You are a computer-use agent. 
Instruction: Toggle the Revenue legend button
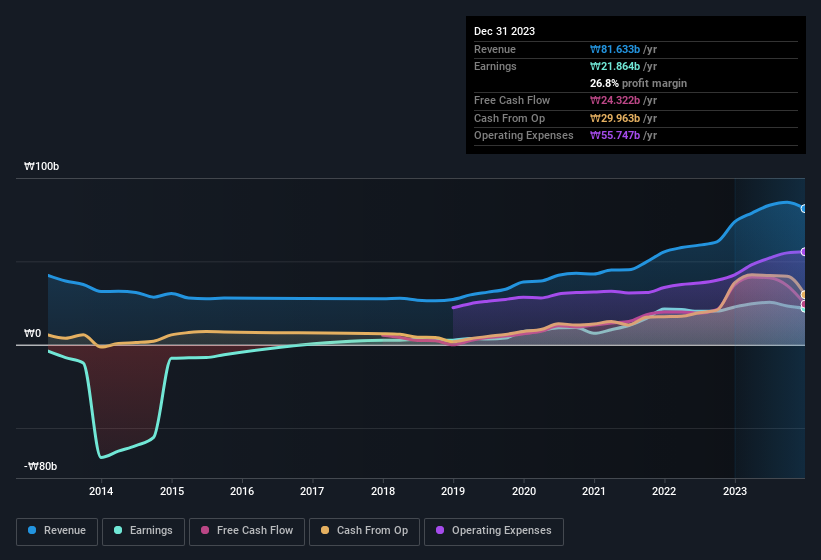coord(57,531)
